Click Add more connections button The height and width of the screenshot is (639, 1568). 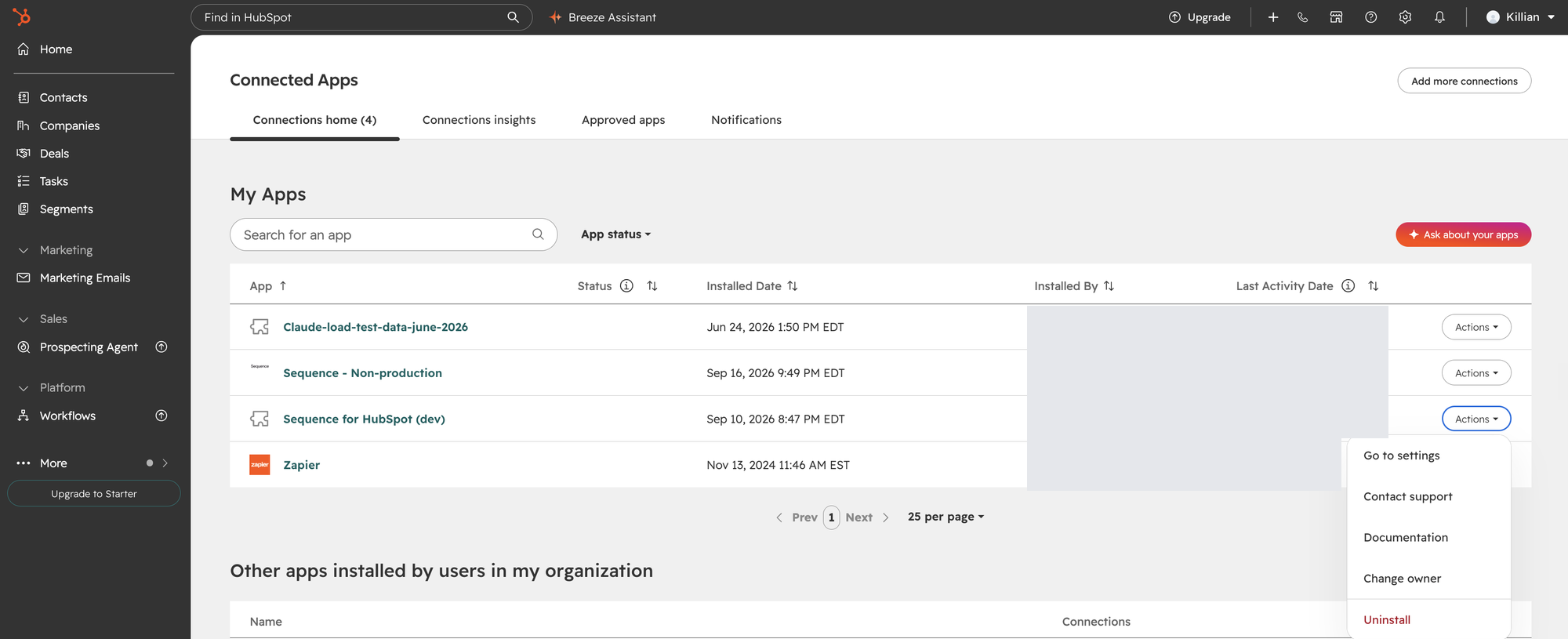tap(1464, 81)
